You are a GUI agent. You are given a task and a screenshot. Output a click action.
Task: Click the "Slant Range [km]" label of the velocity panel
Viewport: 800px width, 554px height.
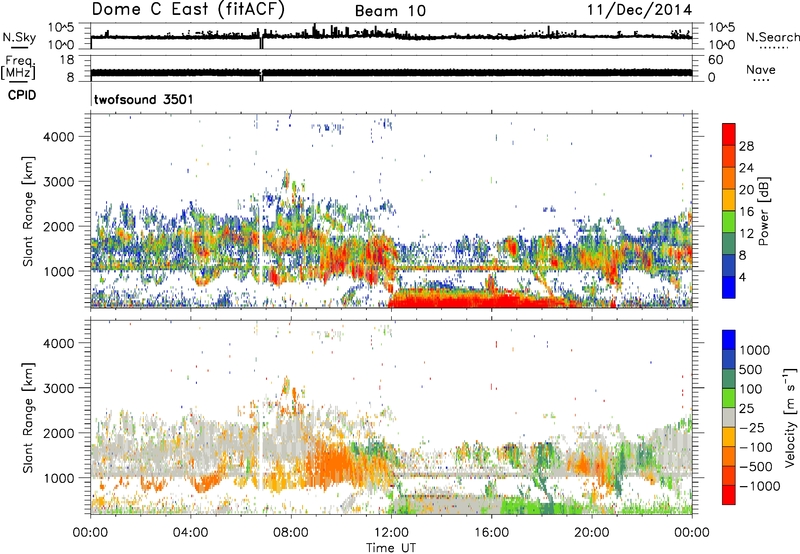[28, 417]
